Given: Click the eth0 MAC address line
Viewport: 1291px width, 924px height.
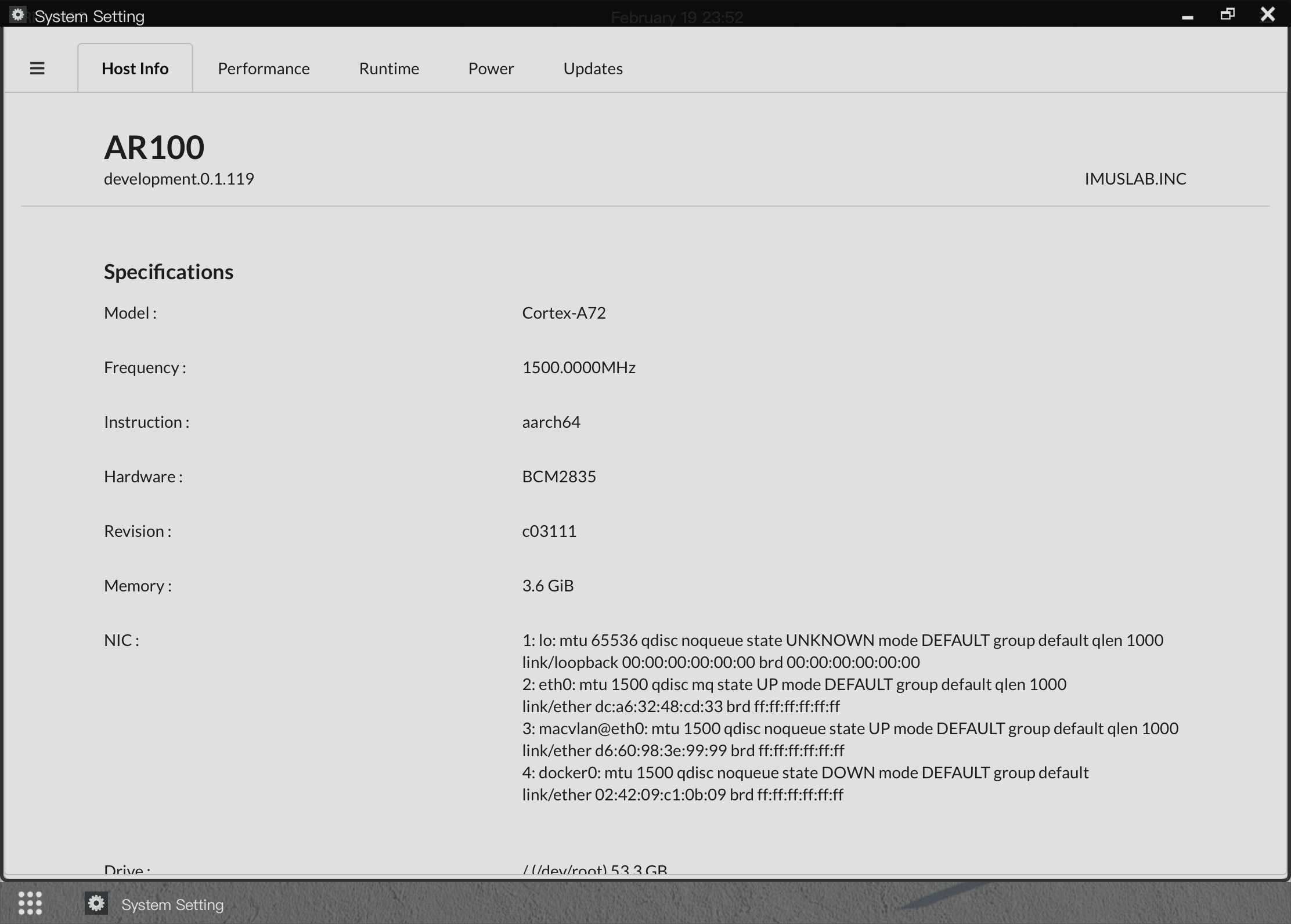Looking at the screenshot, I should pyautogui.click(x=680, y=706).
